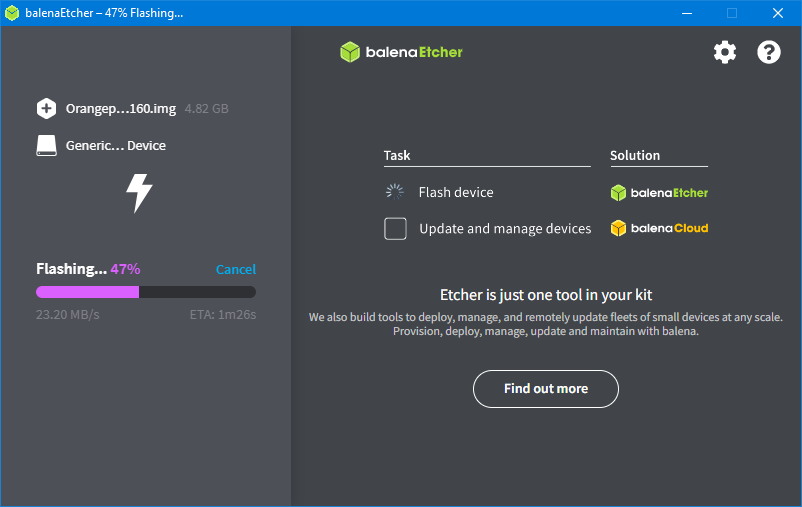
Task: Click the Generic Device target label
Action: click(x=116, y=145)
